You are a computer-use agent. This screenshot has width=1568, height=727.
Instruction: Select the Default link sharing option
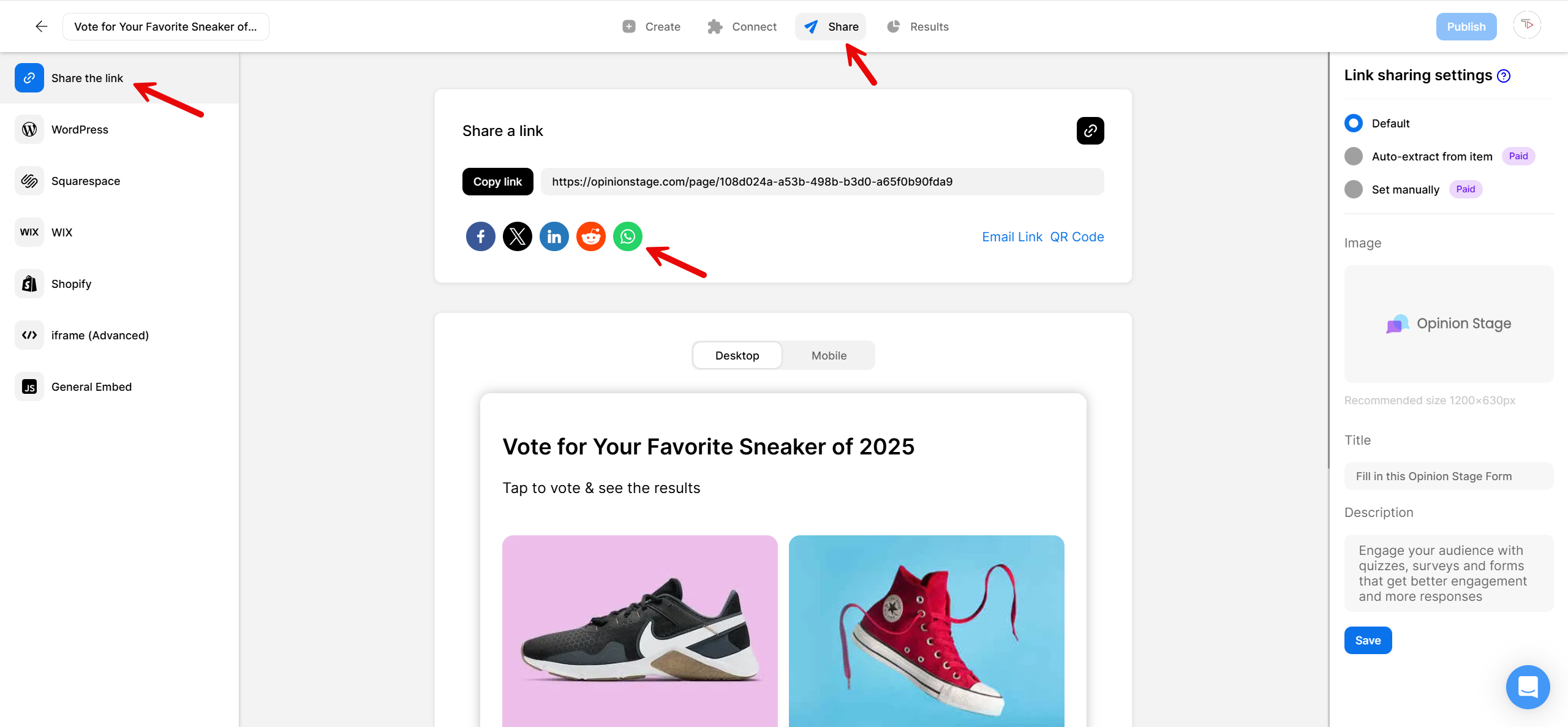click(x=1353, y=123)
